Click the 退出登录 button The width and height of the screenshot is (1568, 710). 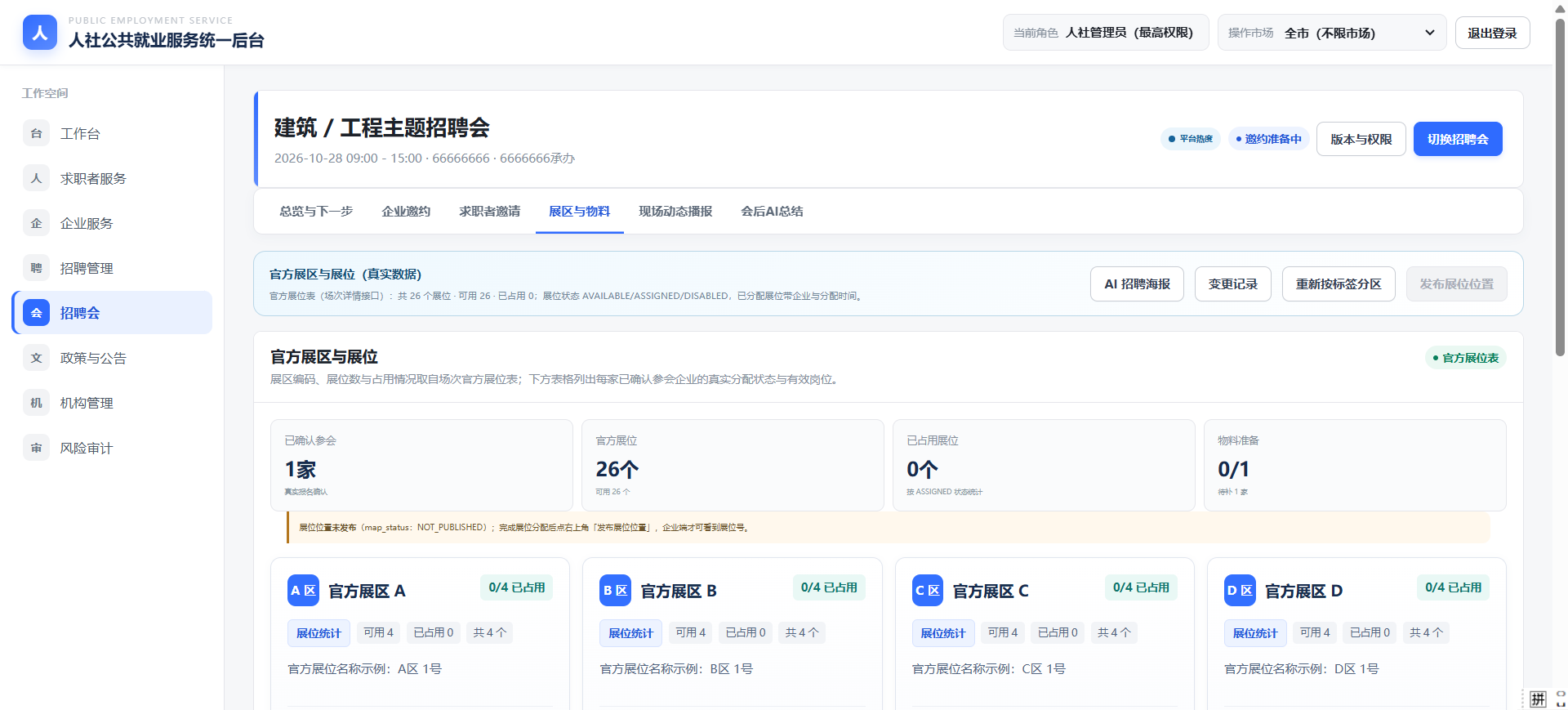tap(1492, 33)
